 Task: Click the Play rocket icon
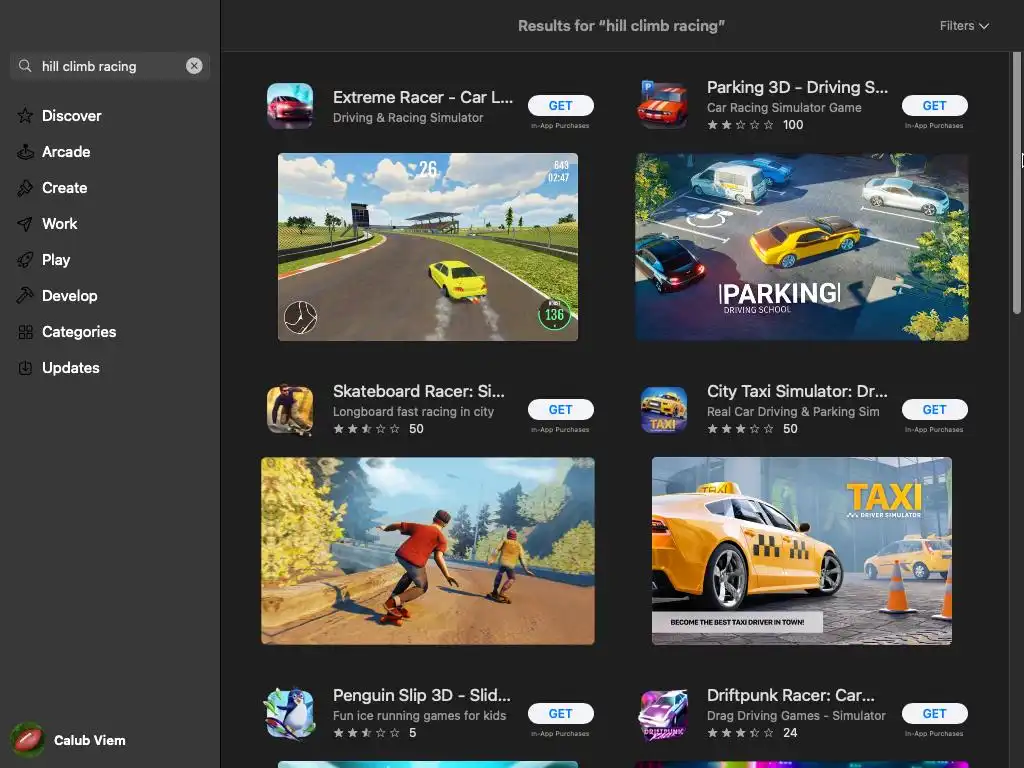(x=25, y=260)
